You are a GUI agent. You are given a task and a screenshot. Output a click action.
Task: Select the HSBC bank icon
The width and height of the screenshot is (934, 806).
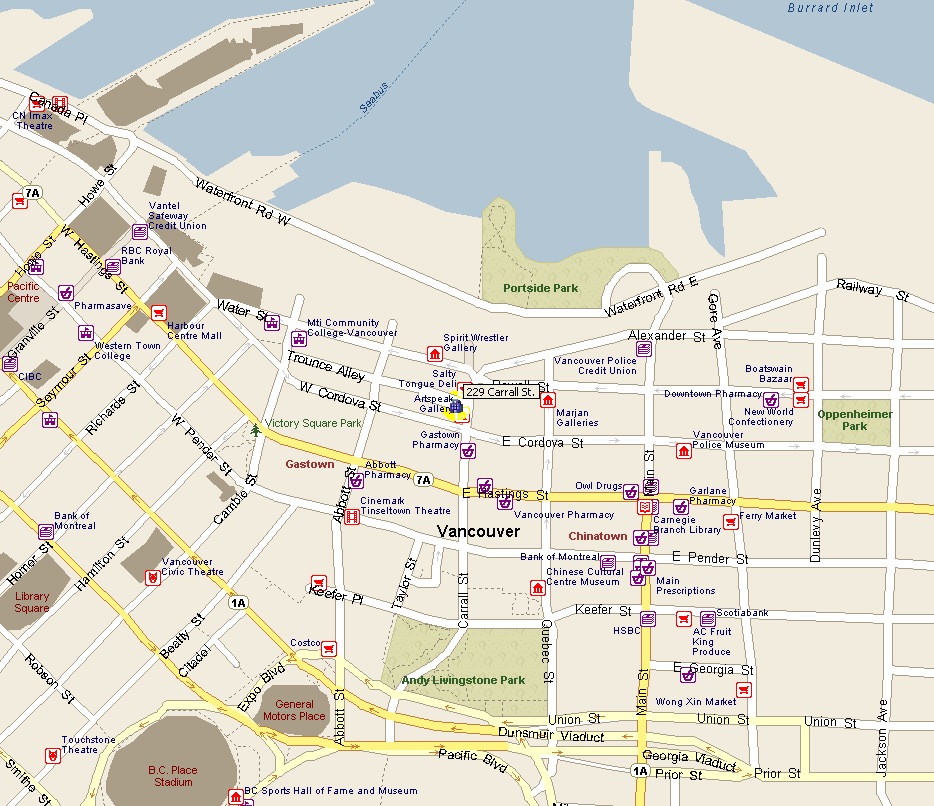coord(648,619)
